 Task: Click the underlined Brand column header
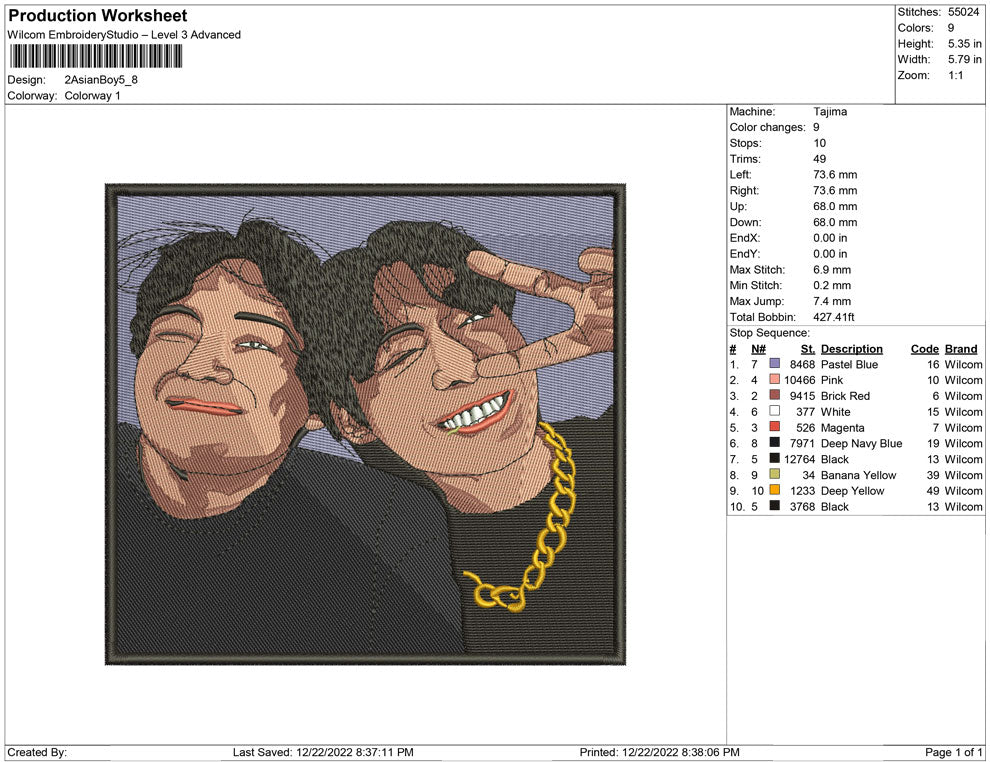pyautogui.click(x=961, y=349)
